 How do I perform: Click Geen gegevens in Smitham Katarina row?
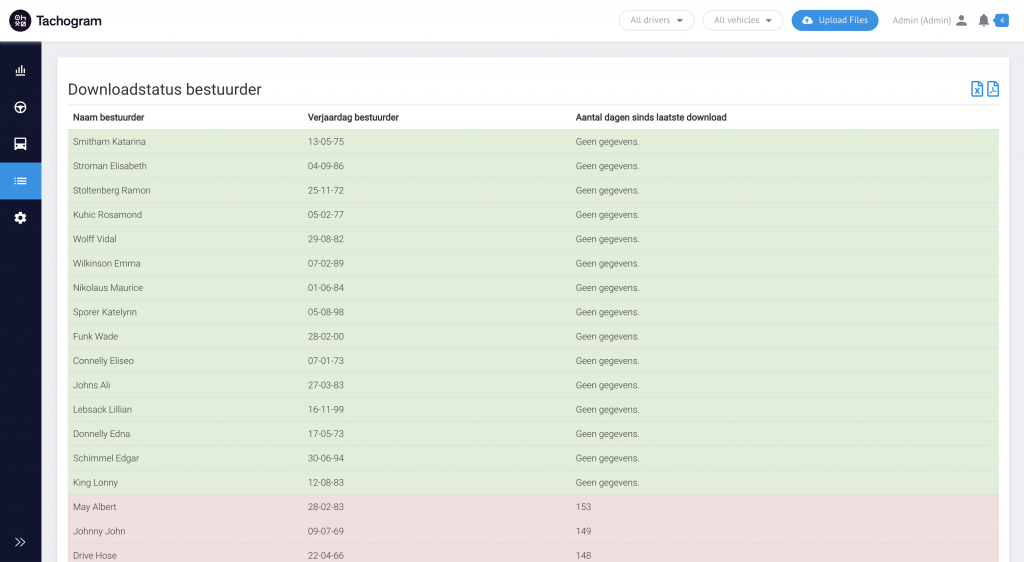(607, 142)
